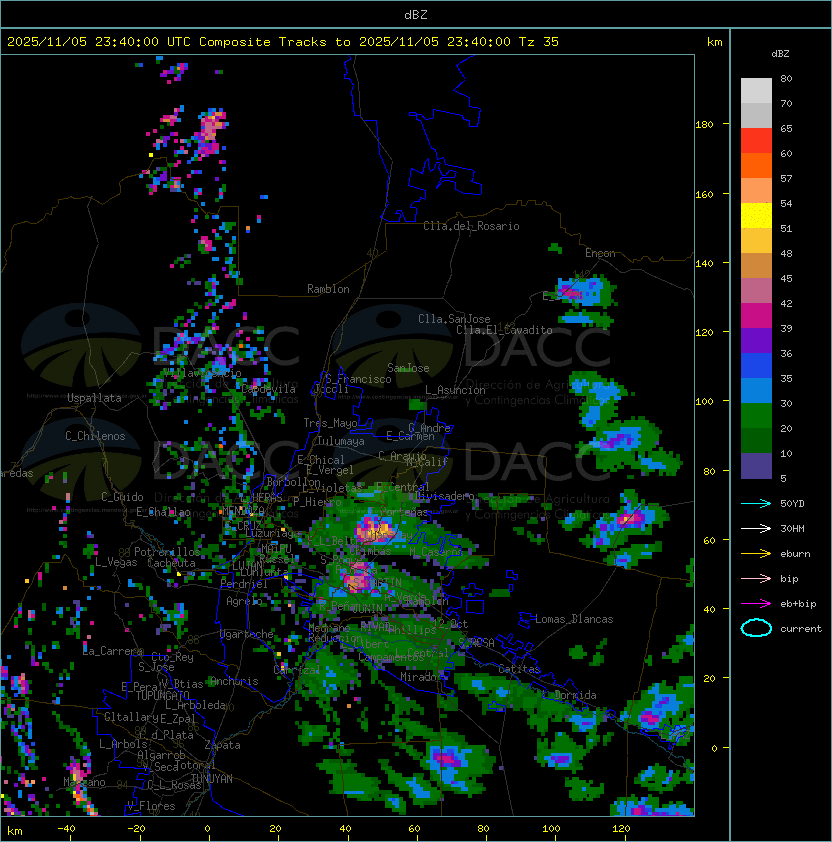Click the Composite Tracks timestamp header
This screenshot has width=832, height=842.
(283, 42)
